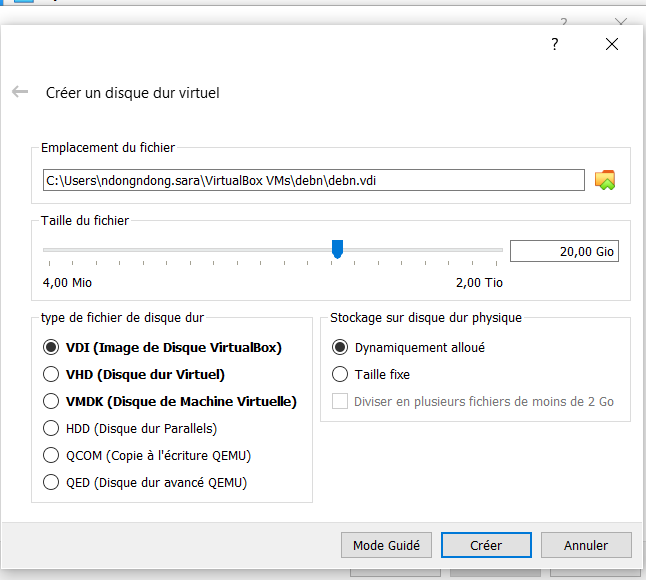646x580 pixels.
Task: Choose Taille fixe storage
Action: click(x=371, y=374)
